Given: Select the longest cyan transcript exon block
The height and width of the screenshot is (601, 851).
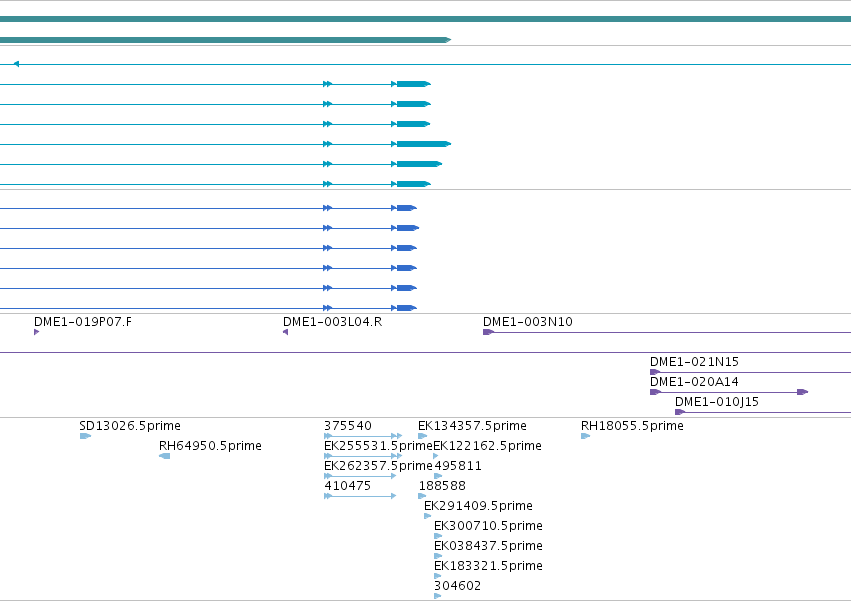Looking at the screenshot, I should (424, 144).
